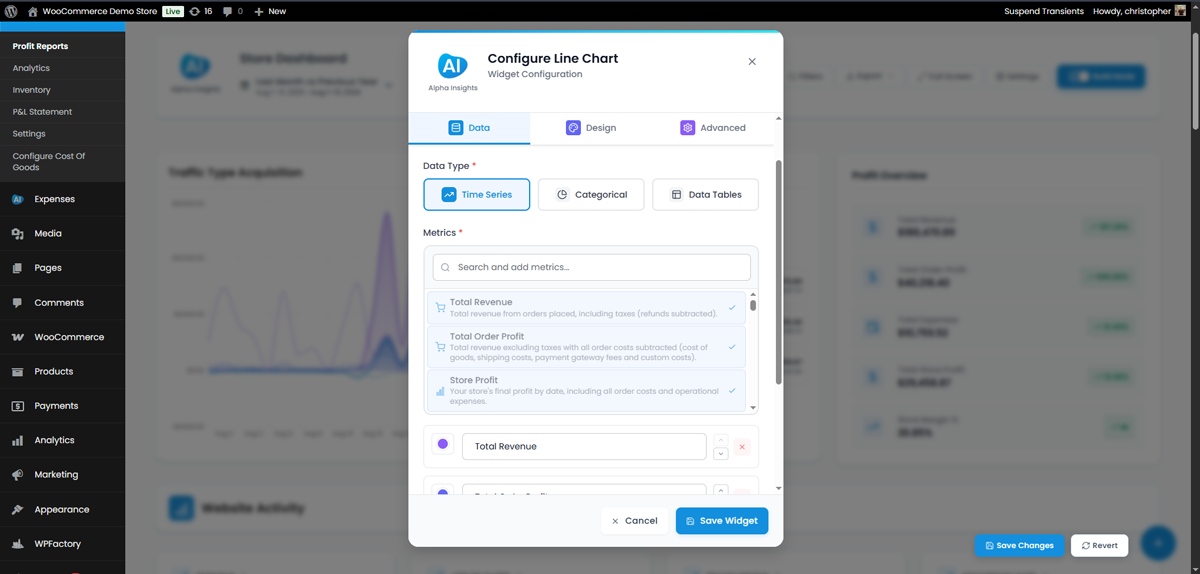Click the updates icon showing 16
This screenshot has width=1200, height=574.
[200, 11]
